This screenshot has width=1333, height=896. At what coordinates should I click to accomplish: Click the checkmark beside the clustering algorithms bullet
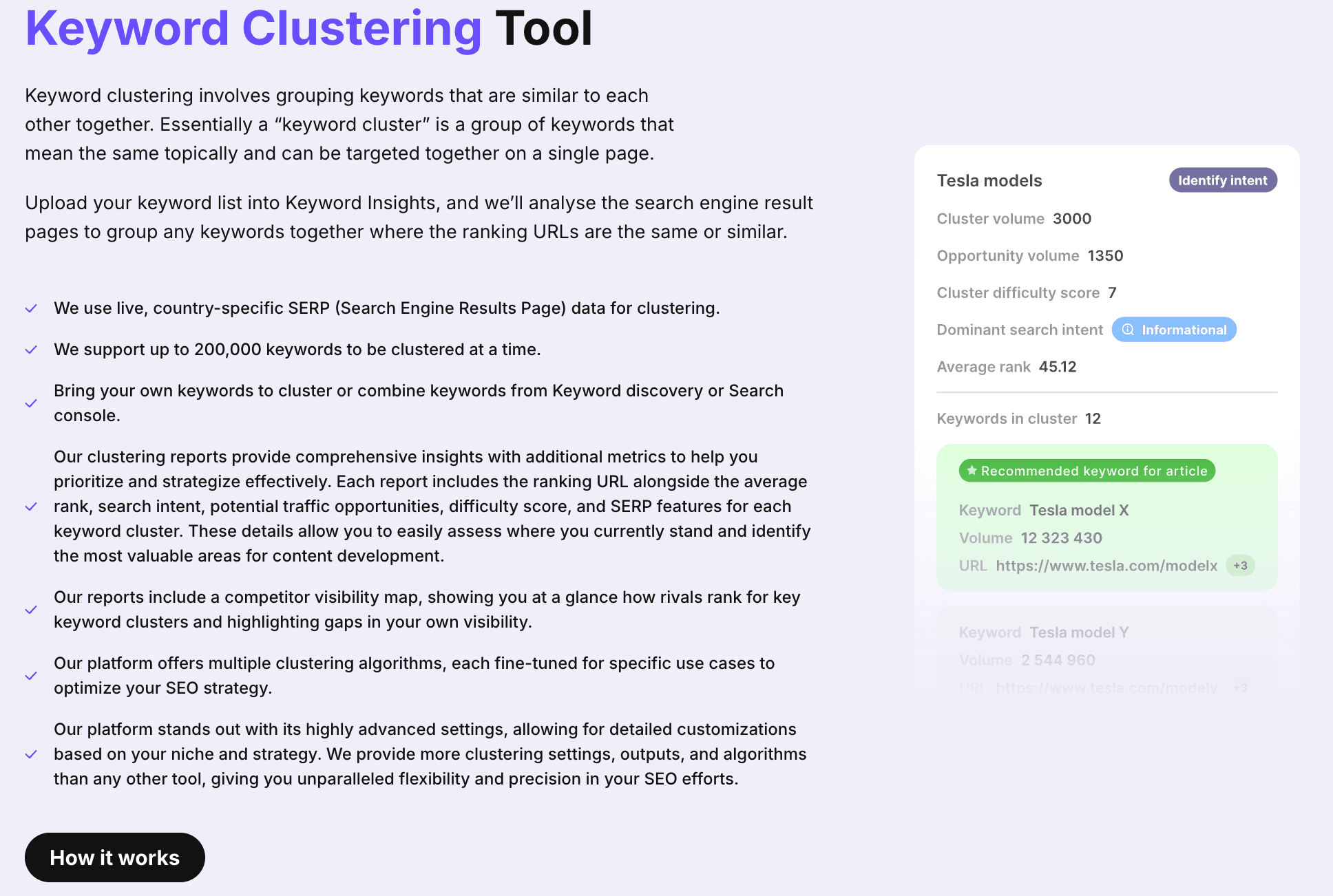click(32, 675)
